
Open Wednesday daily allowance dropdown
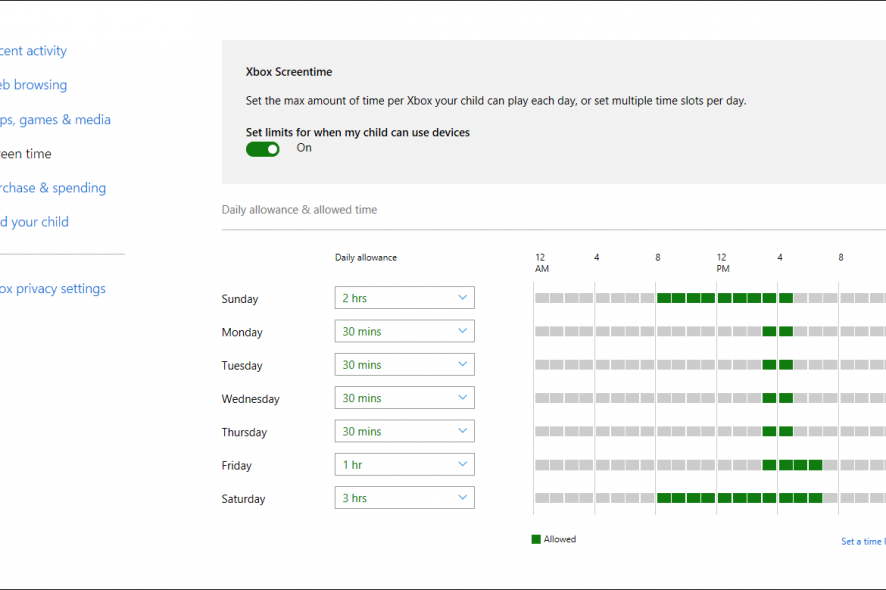tap(405, 398)
